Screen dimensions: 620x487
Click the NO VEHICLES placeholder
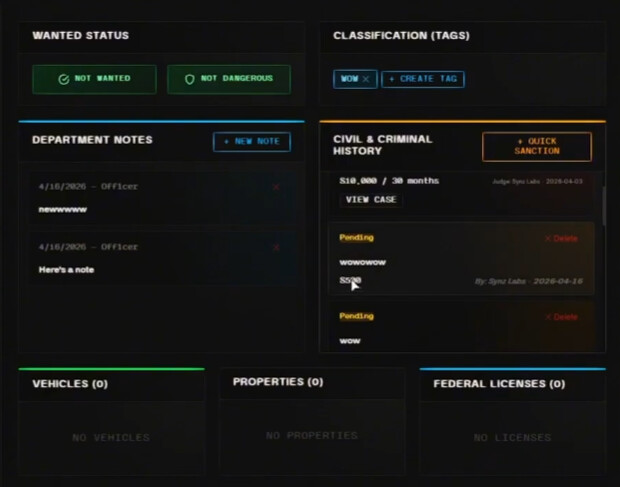tap(111, 438)
